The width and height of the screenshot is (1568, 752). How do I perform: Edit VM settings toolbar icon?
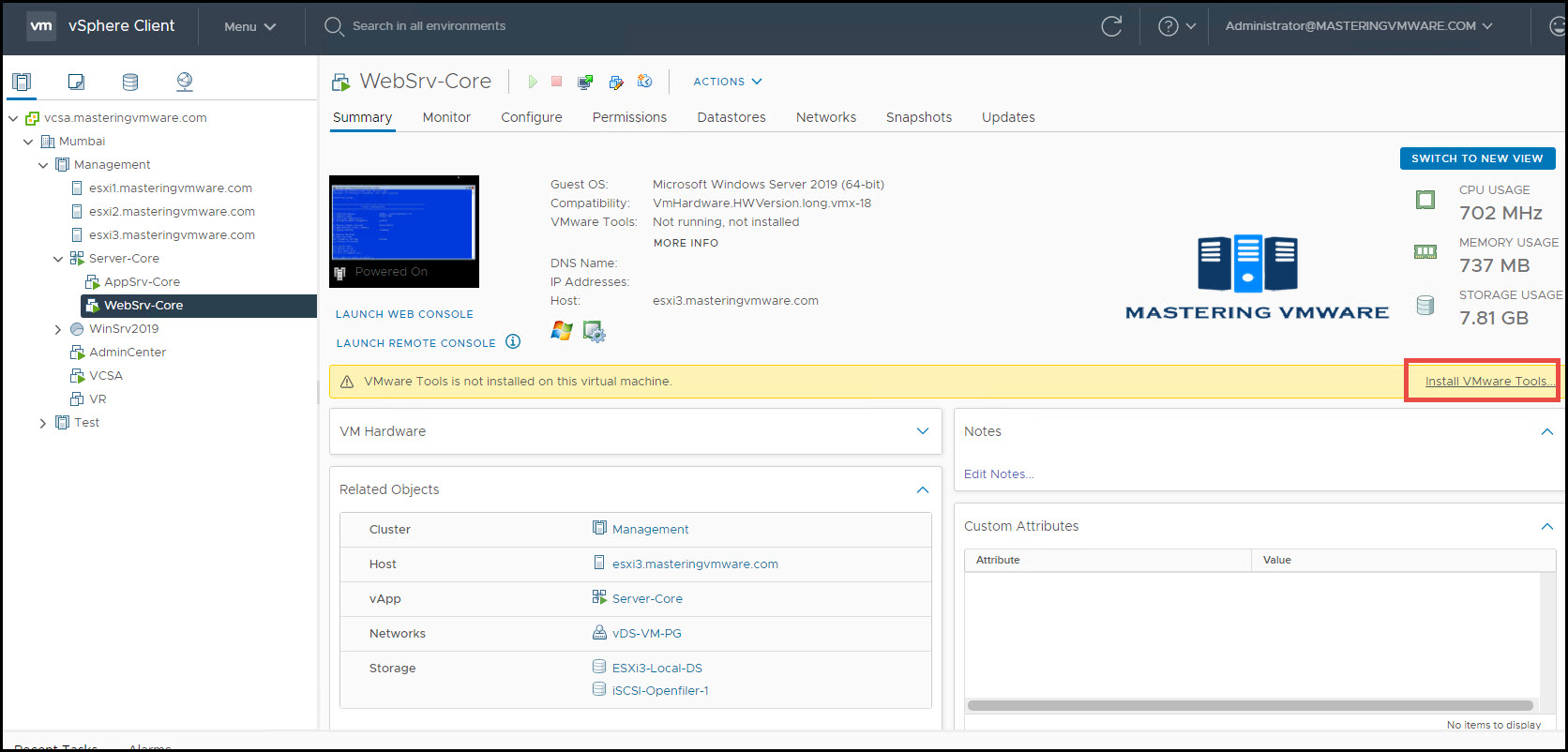(x=616, y=82)
